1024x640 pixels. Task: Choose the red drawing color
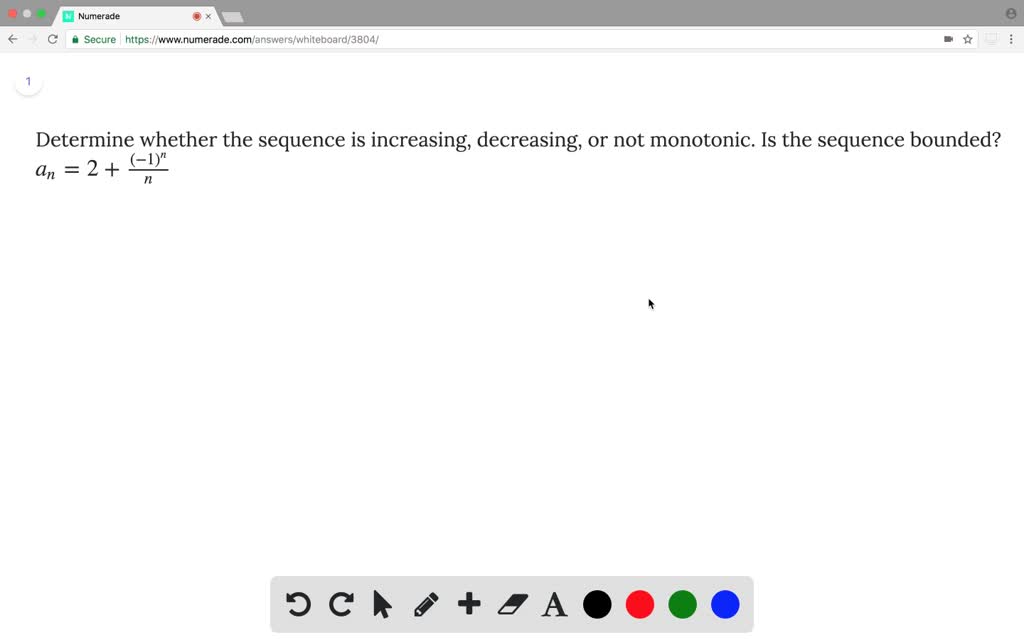(x=640, y=604)
